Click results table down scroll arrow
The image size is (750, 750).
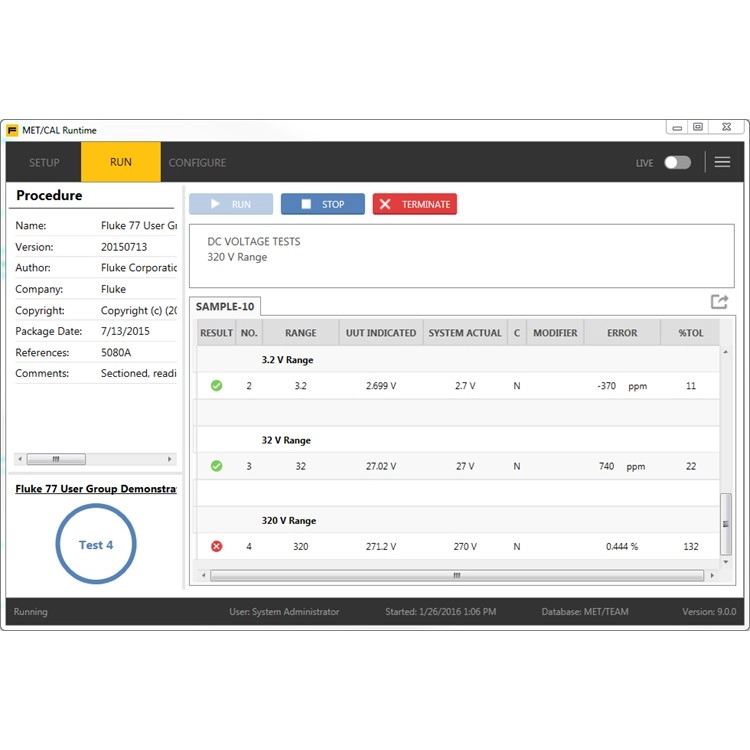tap(726, 562)
